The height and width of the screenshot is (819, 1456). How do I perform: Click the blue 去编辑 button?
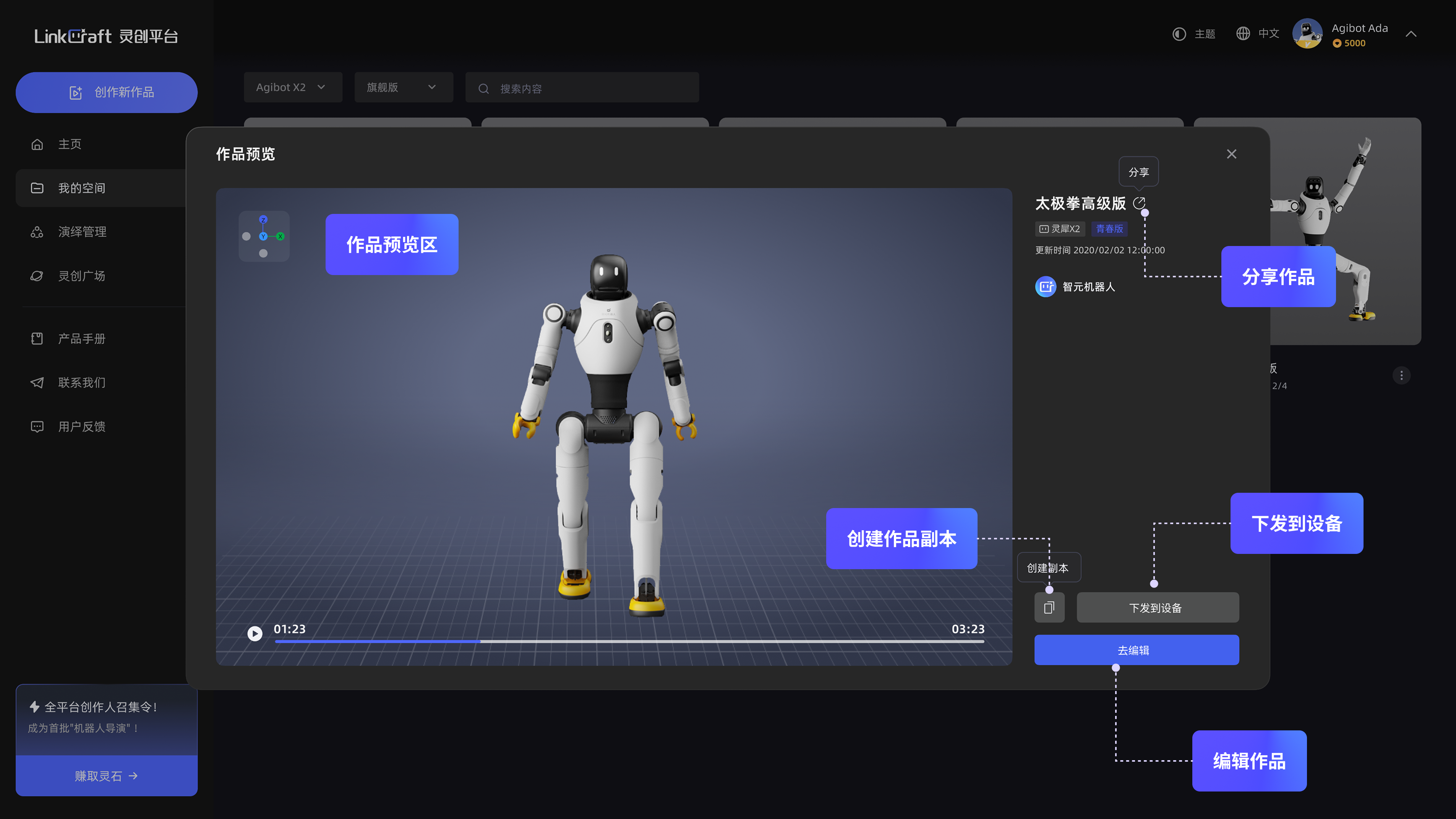click(x=1136, y=650)
